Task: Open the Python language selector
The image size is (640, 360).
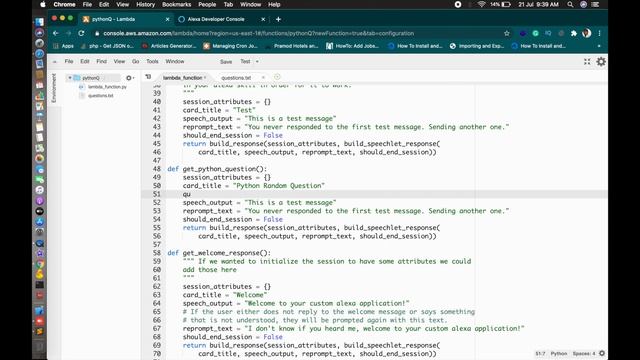Action: pyautogui.click(x=559, y=353)
